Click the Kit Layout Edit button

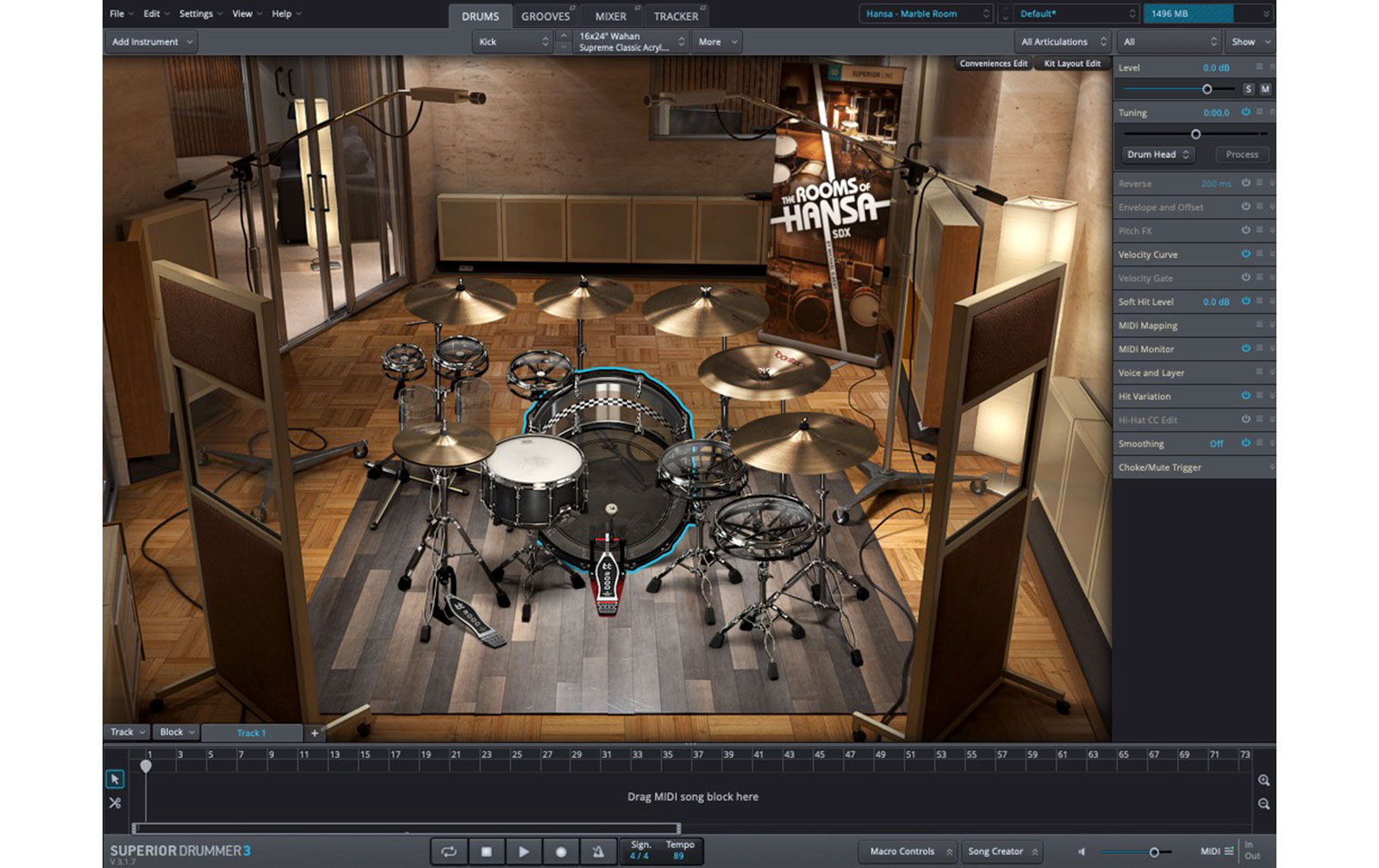click(x=1072, y=64)
